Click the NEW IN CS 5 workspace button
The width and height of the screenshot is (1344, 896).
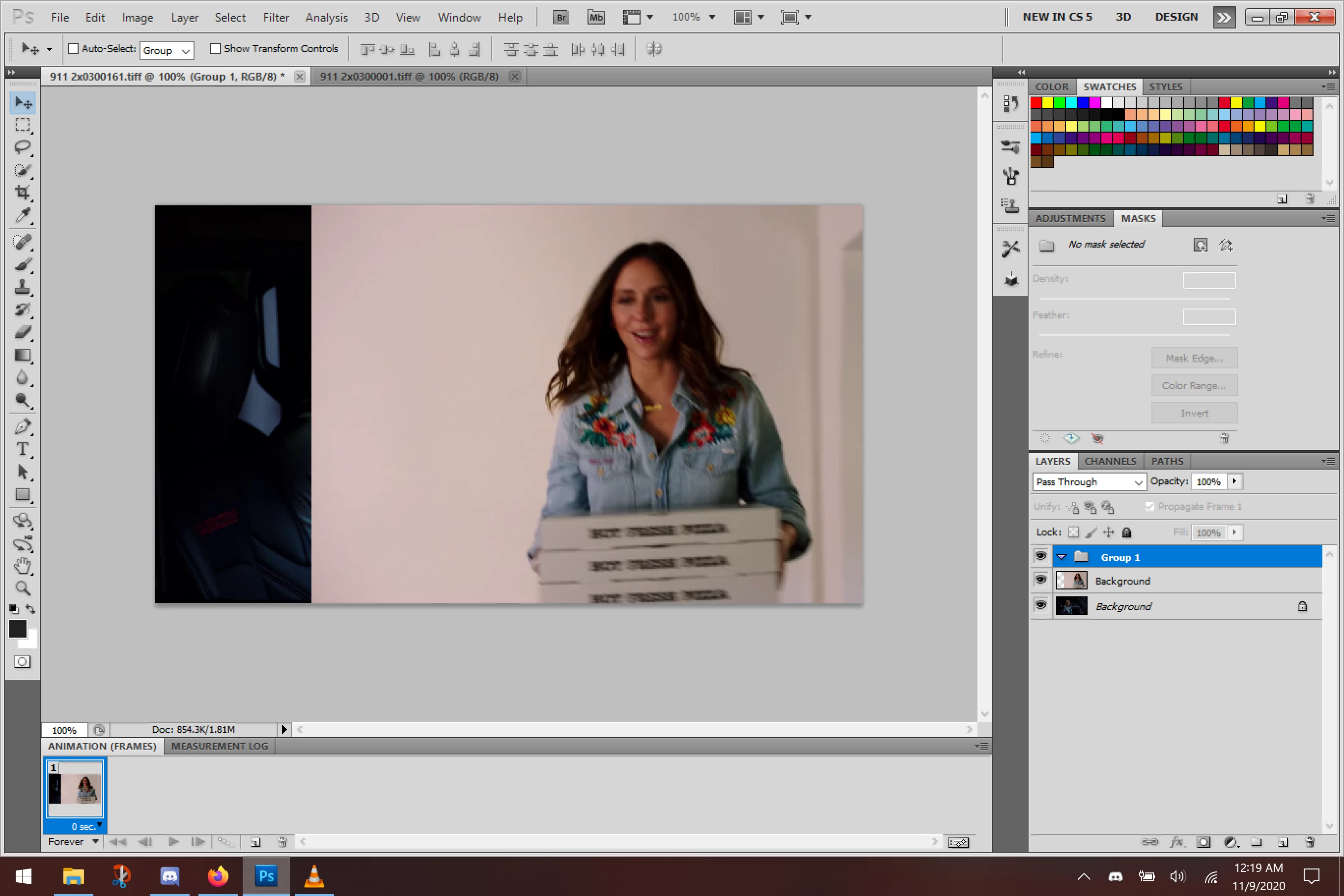pos(1057,17)
